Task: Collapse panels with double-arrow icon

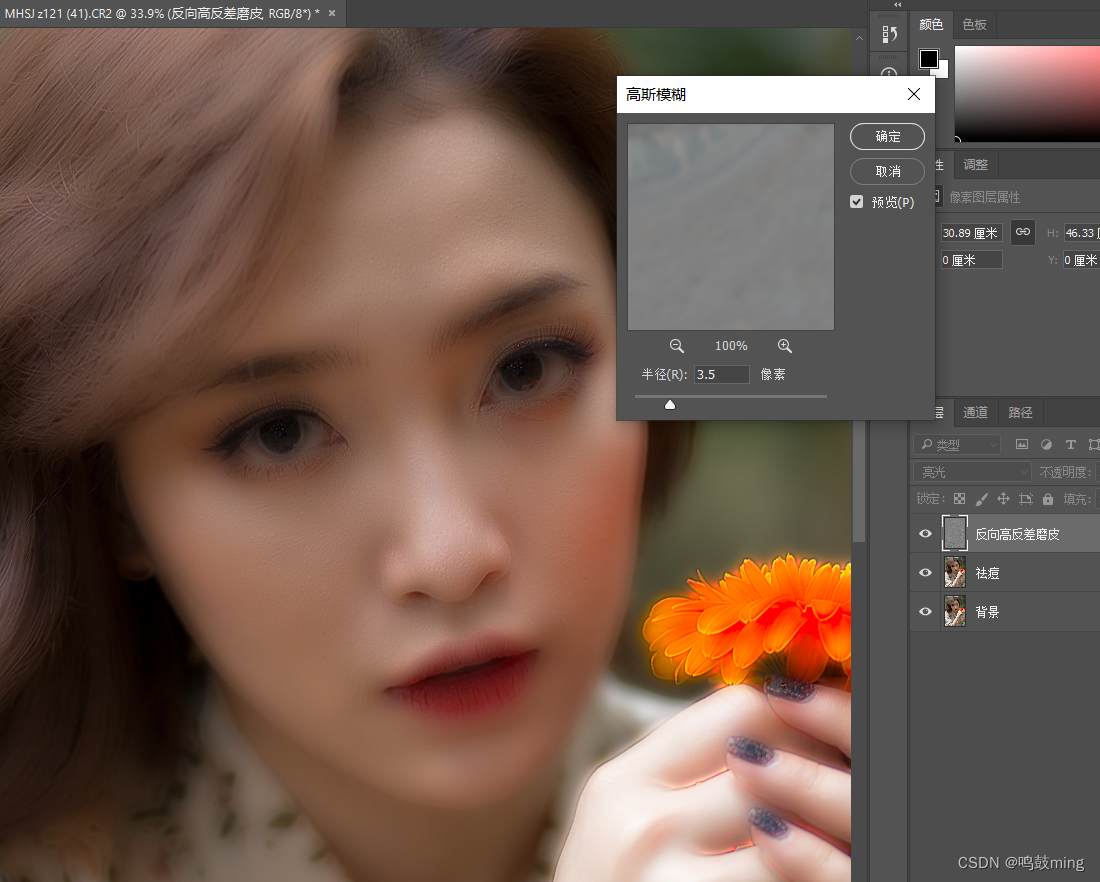Action: pyautogui.click(x=897, y=4)
